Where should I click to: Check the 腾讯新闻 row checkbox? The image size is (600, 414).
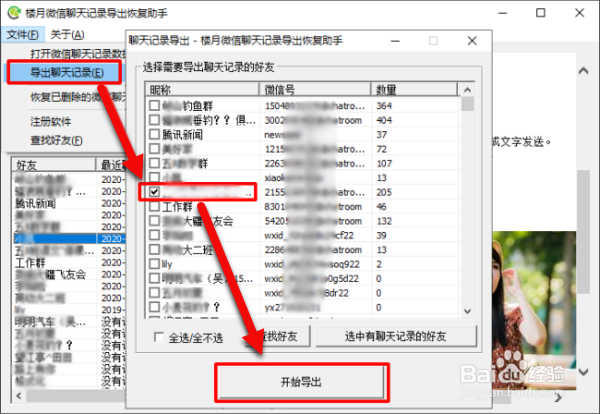(x=154, y=134)
